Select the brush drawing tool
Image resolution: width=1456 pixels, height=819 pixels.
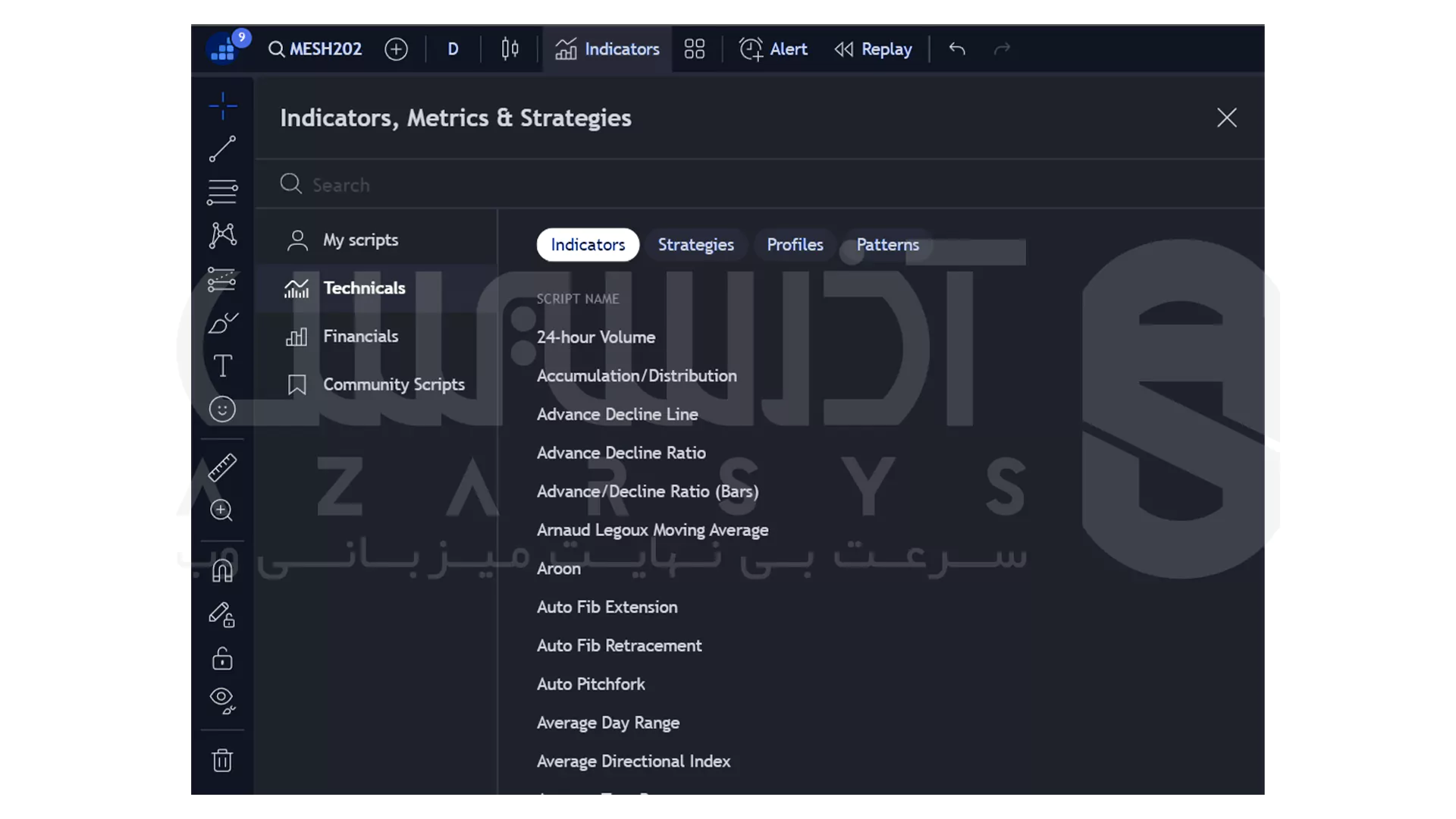[x=222, y=323]
